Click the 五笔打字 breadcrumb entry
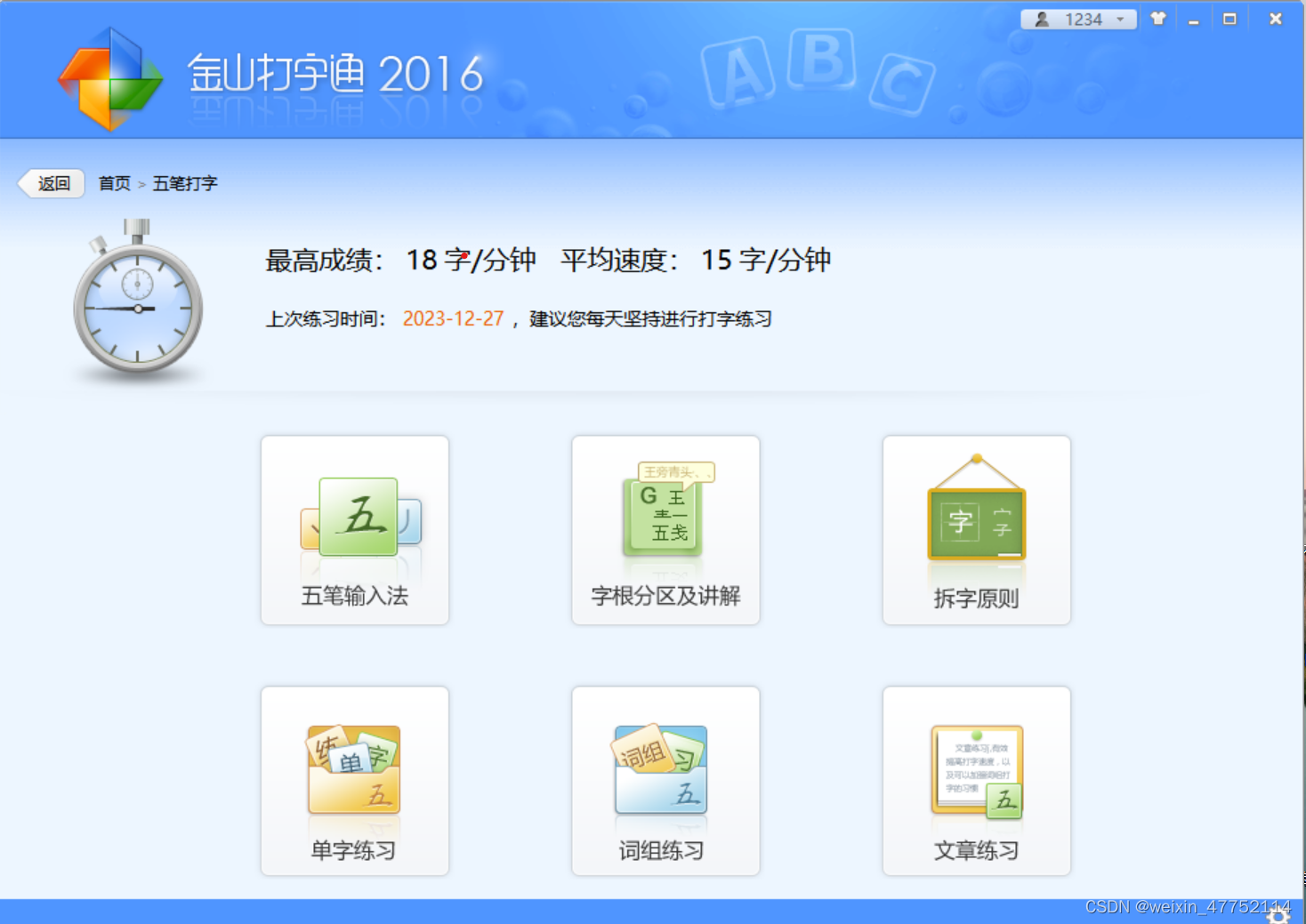The image size is (1306, 924). click(185, 183)
